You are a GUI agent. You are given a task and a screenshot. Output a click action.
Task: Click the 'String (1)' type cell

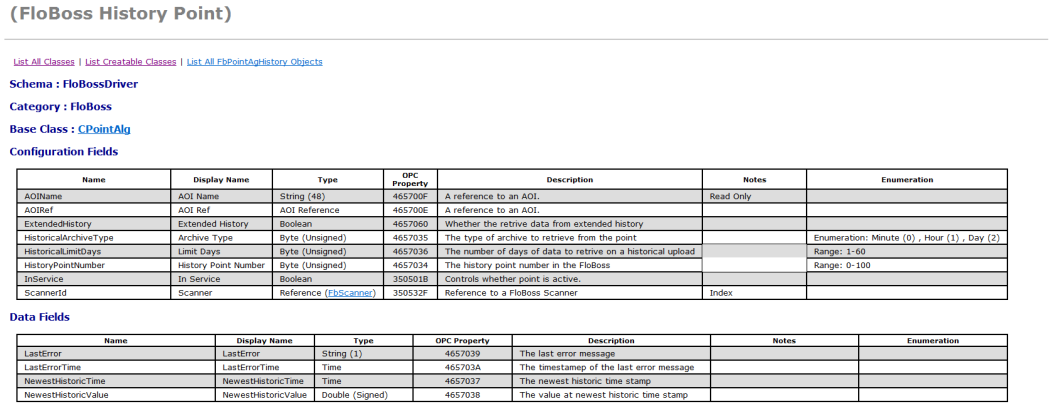click(364, 354)
